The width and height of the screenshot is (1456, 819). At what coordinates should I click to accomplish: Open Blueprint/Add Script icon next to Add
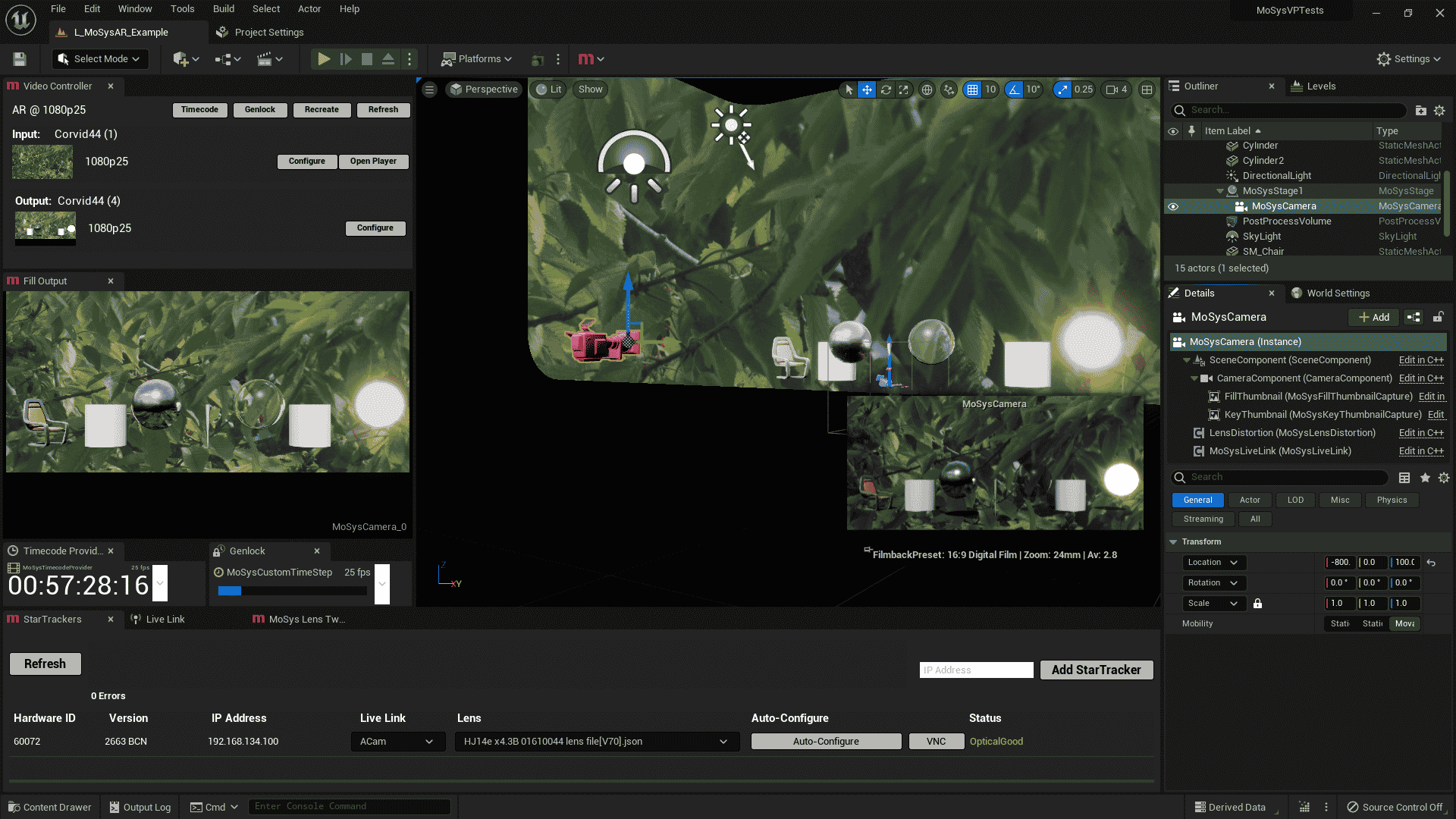[1414, 317]
